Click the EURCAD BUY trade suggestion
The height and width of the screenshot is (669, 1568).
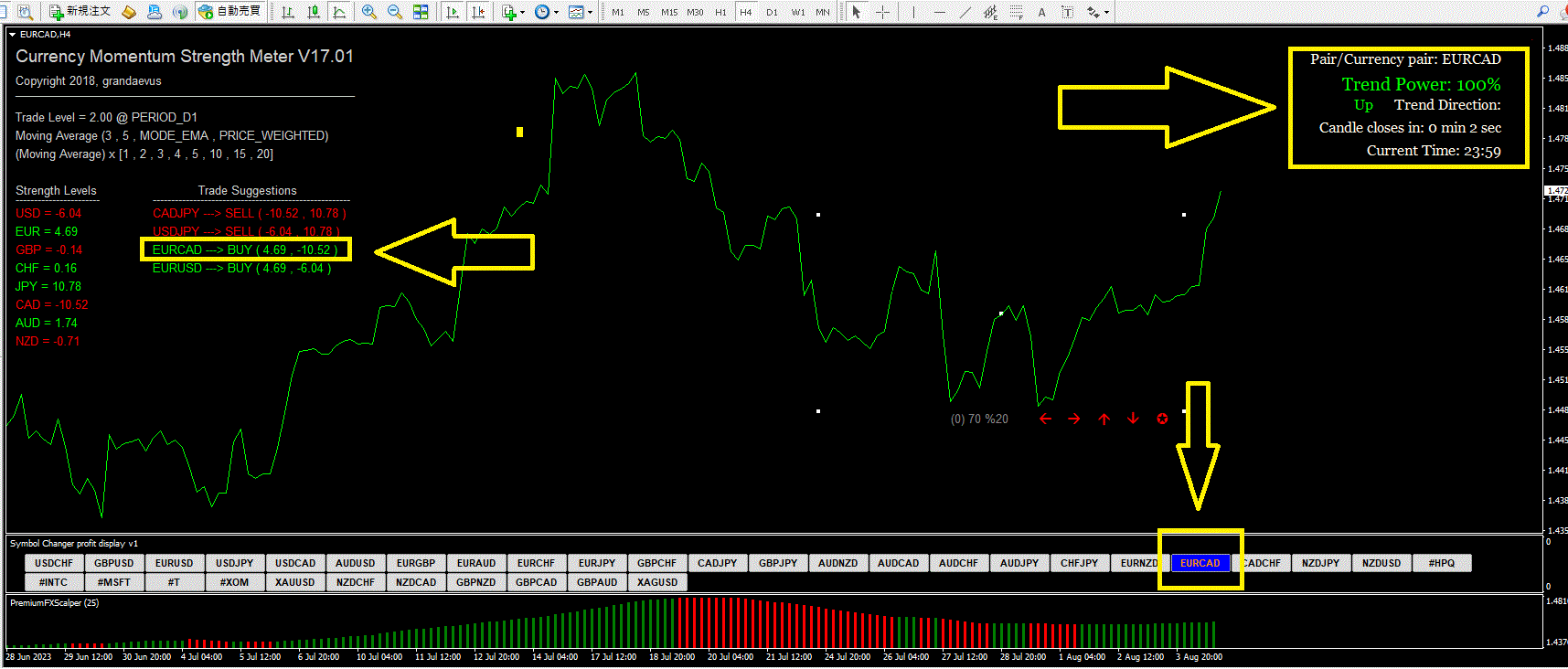point(245,250)
